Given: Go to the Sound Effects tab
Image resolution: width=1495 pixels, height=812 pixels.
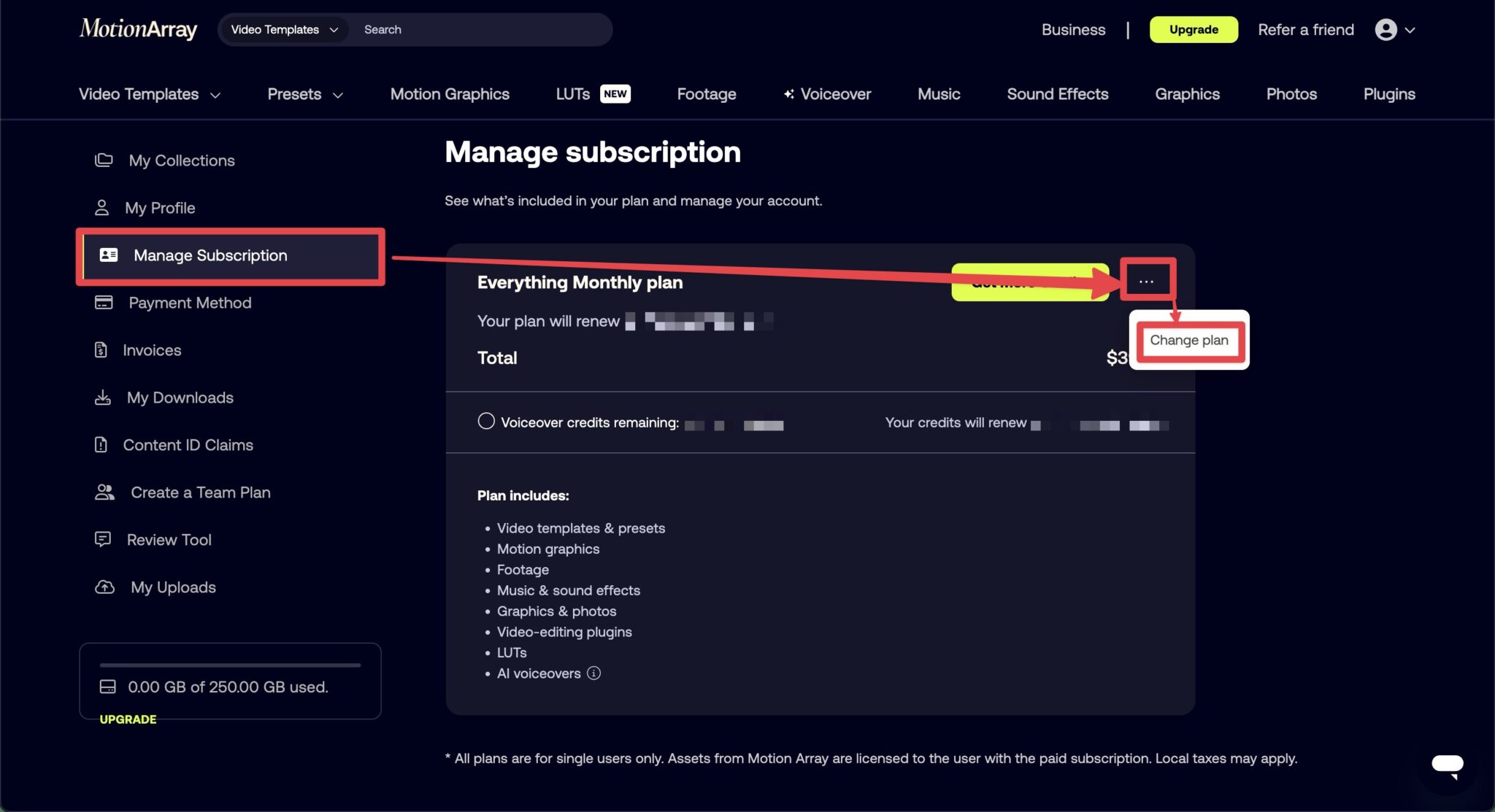Looking at the screenshot, I should (1057, 93).
